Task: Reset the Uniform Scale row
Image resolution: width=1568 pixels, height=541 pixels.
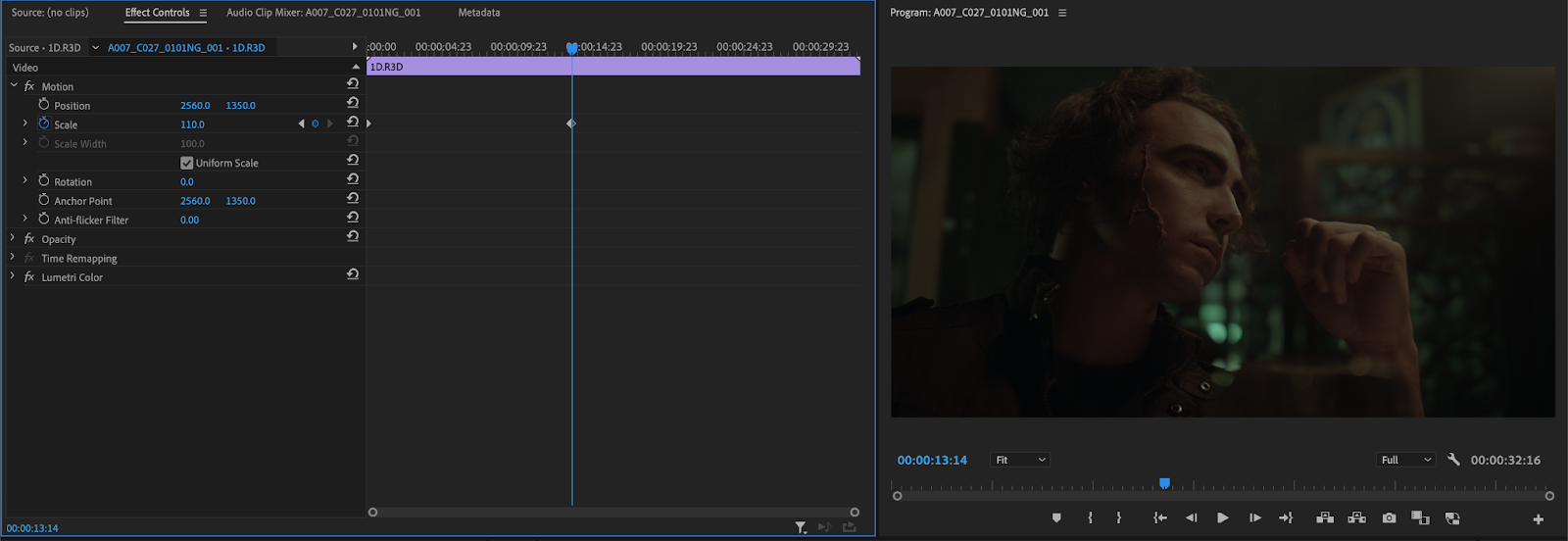Action: coord(353,160)
